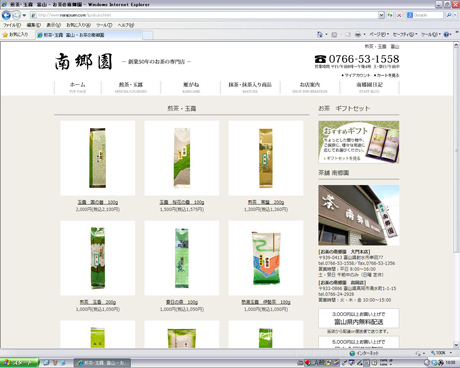Go back with the browser Back arrow
Screen dimensions: 460x368
pos(6,15)
